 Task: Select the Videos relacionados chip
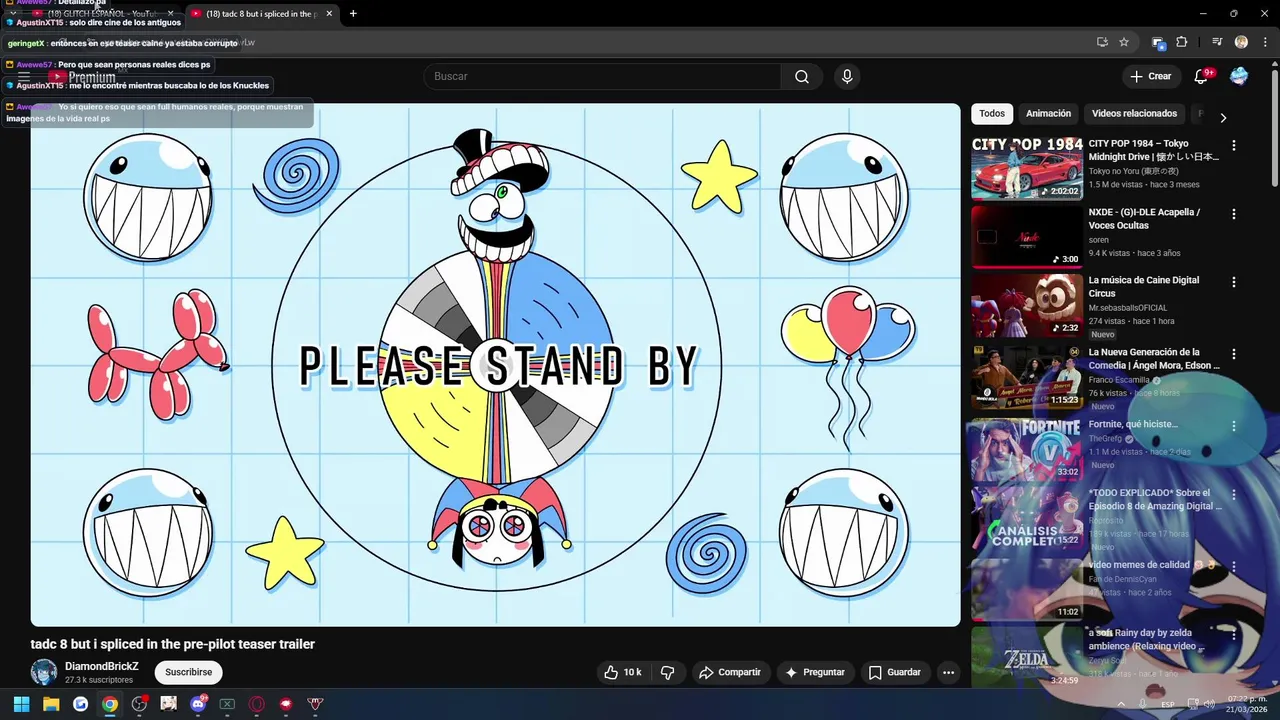[x=1134, y=114]
